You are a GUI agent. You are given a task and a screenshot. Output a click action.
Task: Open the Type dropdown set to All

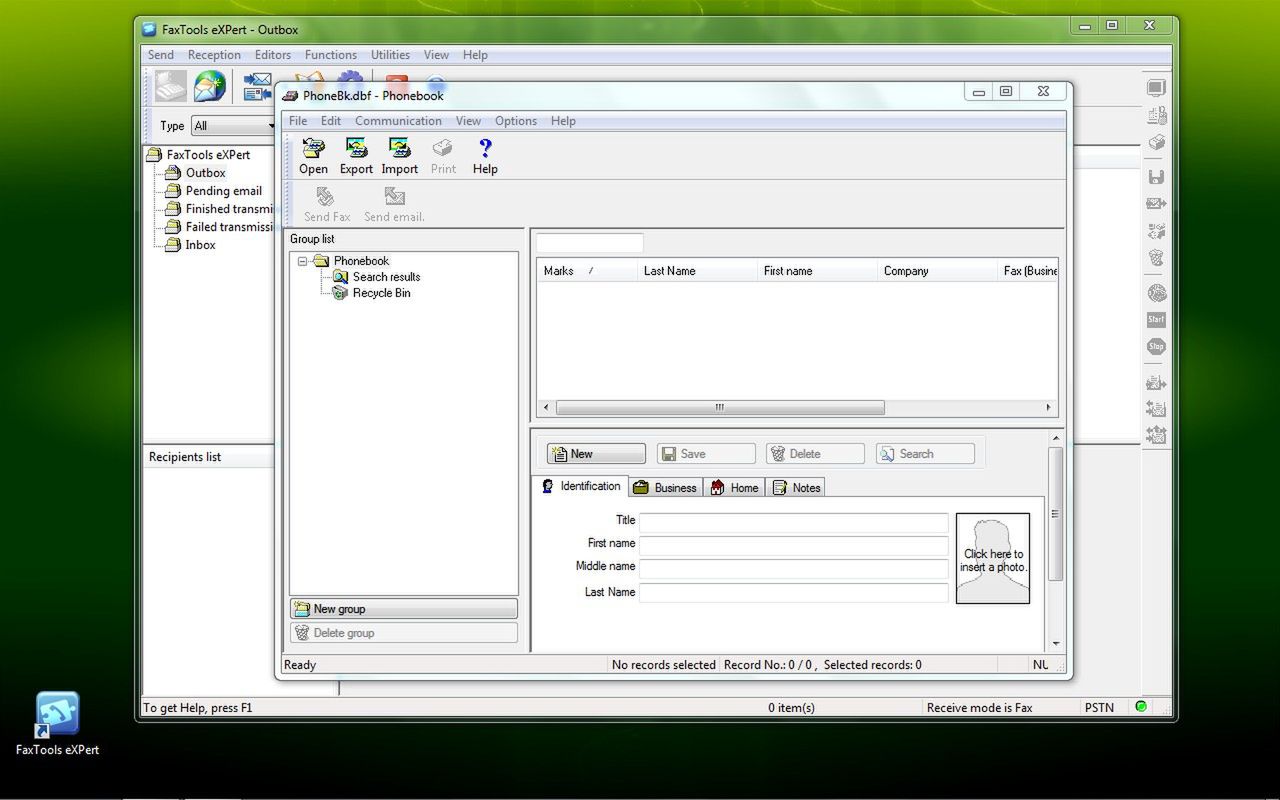tap(235, 126)
